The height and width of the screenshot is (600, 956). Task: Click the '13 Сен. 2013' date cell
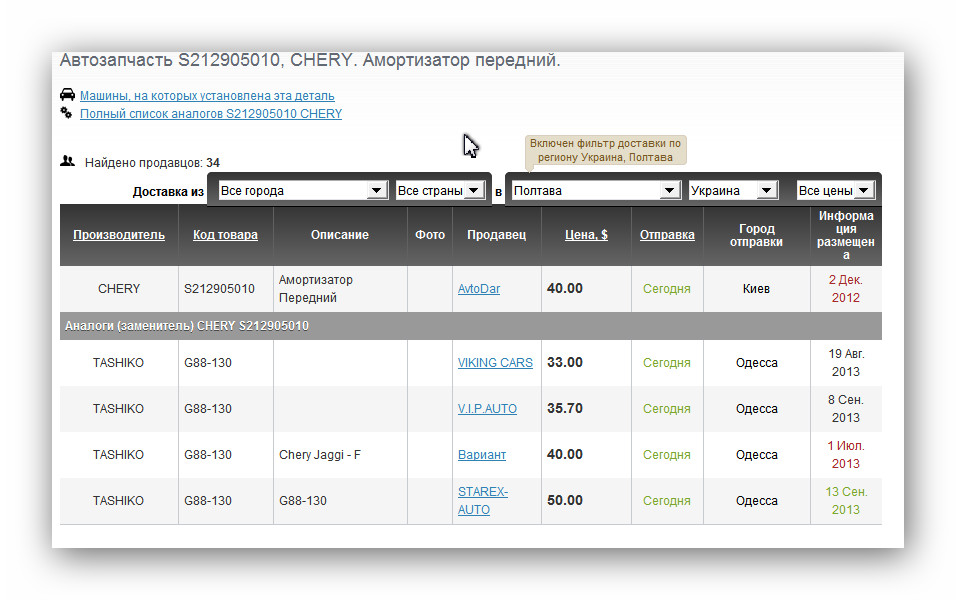[846, 501]
